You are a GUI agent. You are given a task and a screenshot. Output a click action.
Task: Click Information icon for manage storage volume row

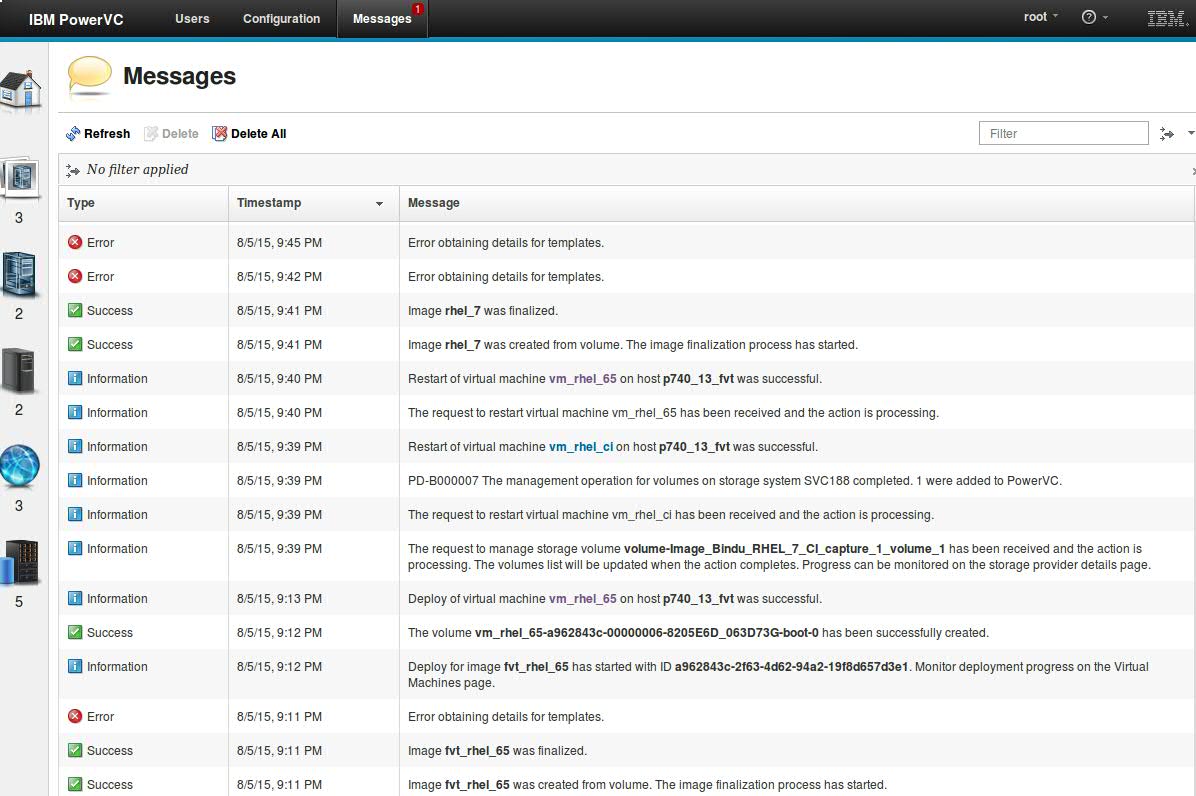[x=75, y=548]
